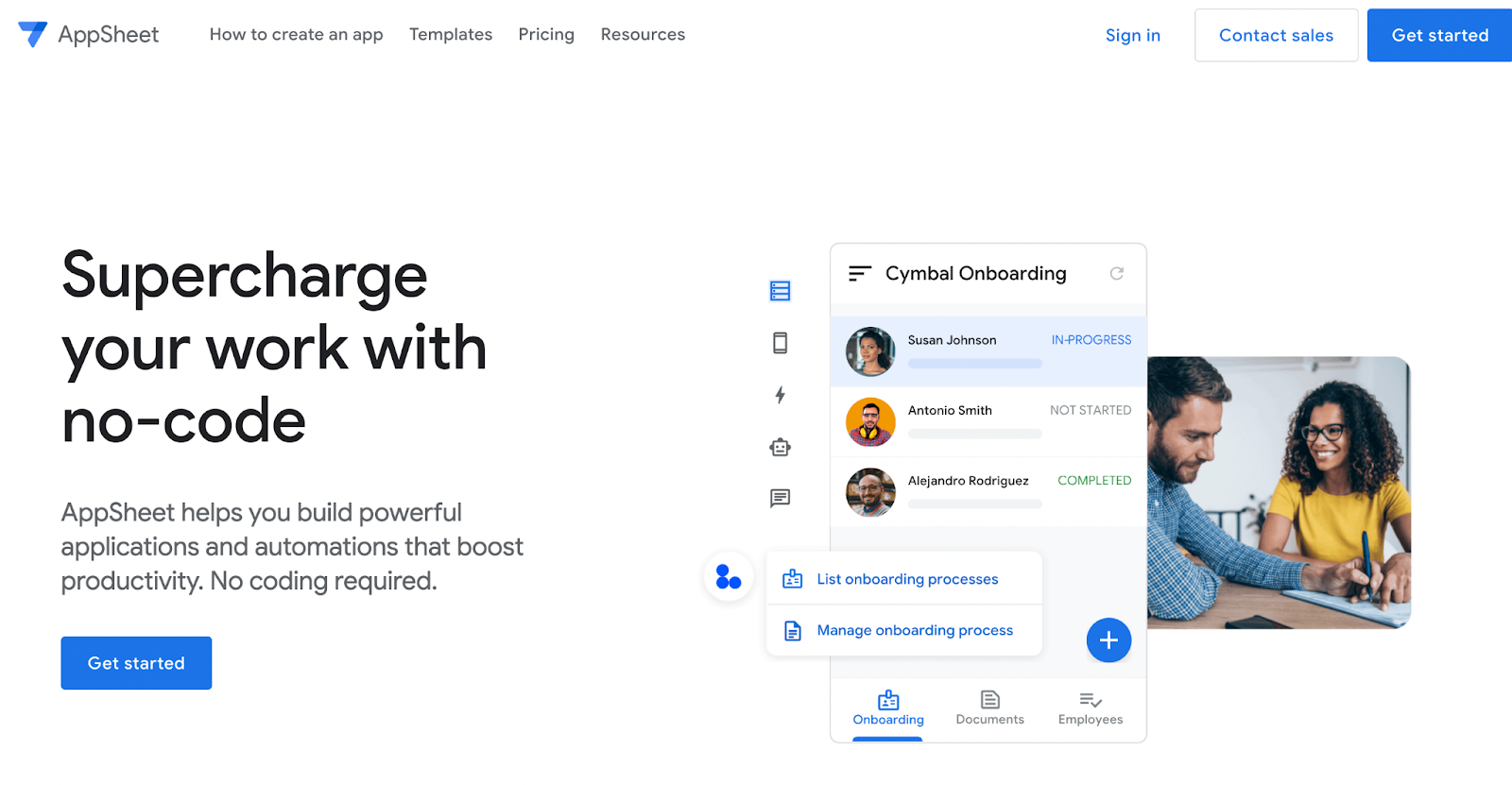Click Susan Johnson's progress bar
This screenshot has height=785, width=1512.
tap(974, 364)
